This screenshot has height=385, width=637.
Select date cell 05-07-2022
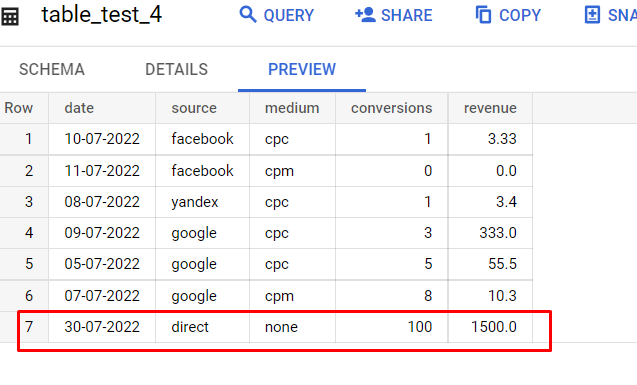coord(102,264)
